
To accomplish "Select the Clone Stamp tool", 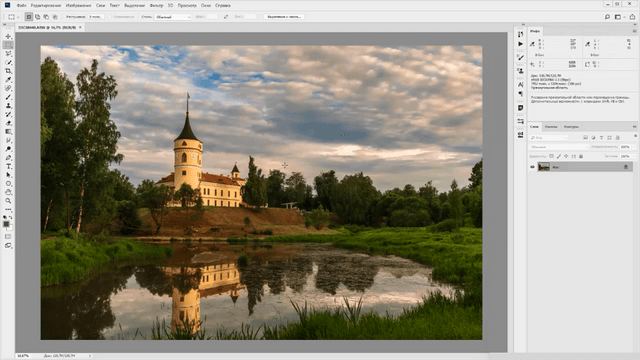I will tap(8, 106).
